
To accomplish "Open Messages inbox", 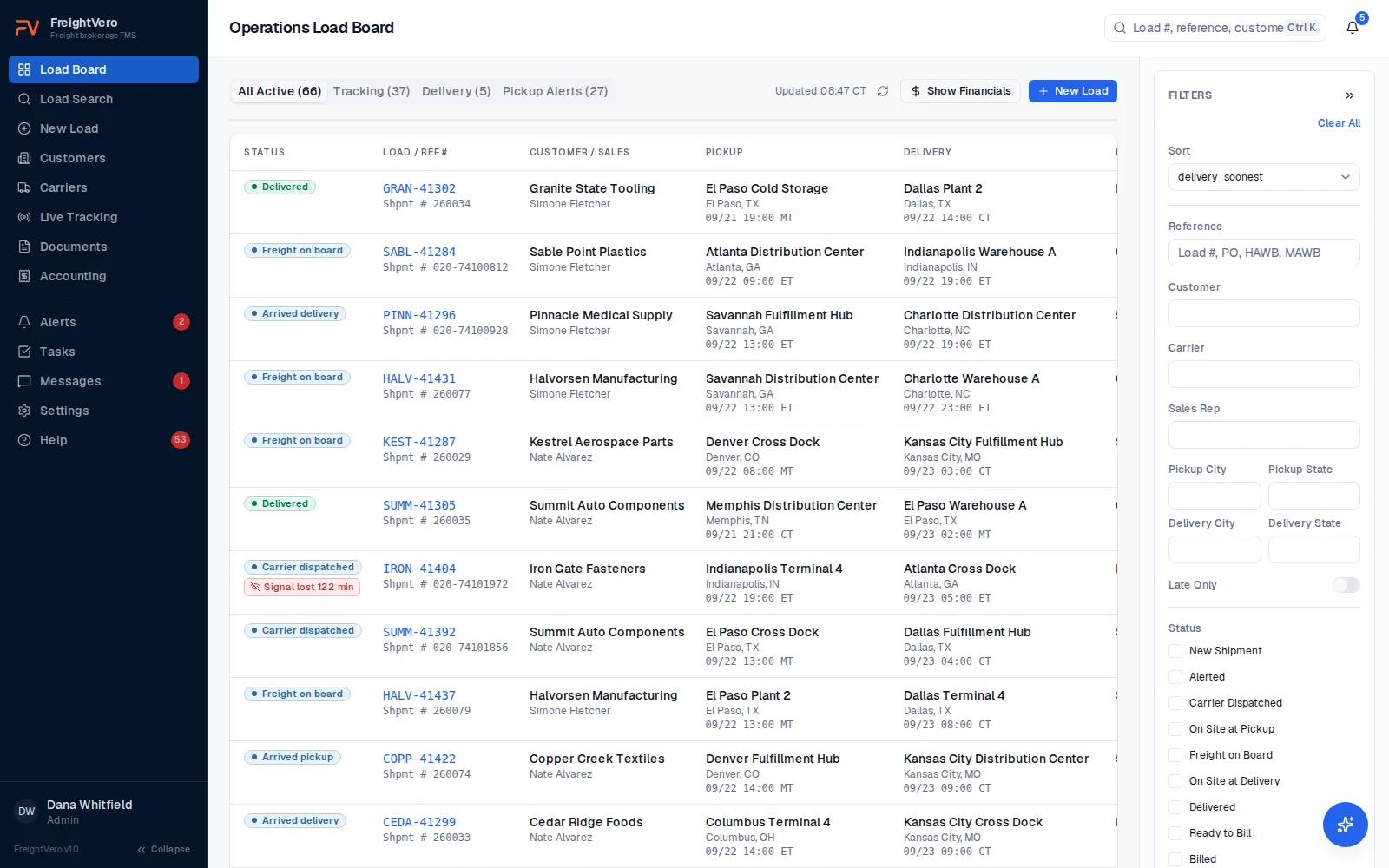I will point(103,381).
